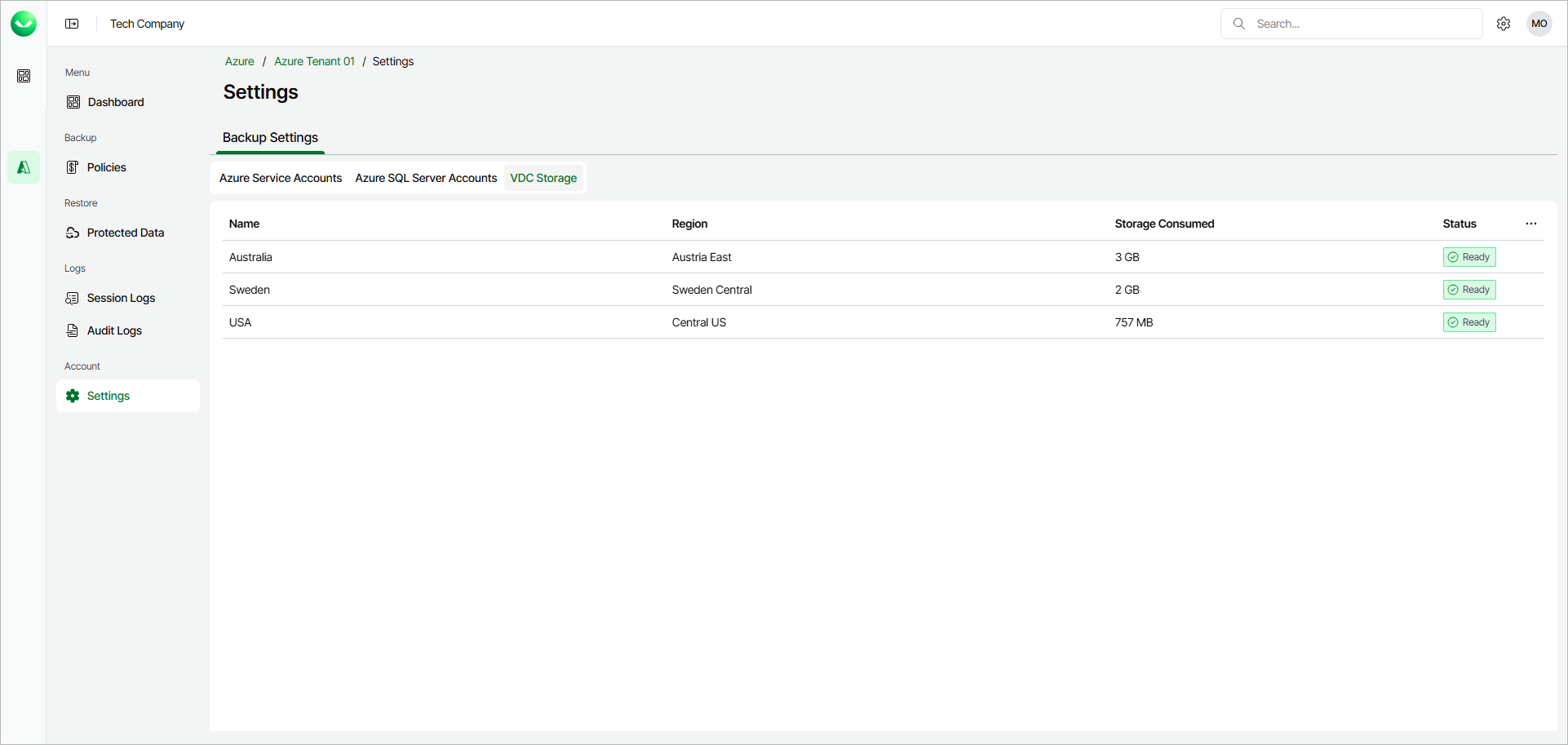Viewport: 1568px width, 745px height.
Task: Open Protected Data page
Action: pyautogui.click(x=125, y=233)
